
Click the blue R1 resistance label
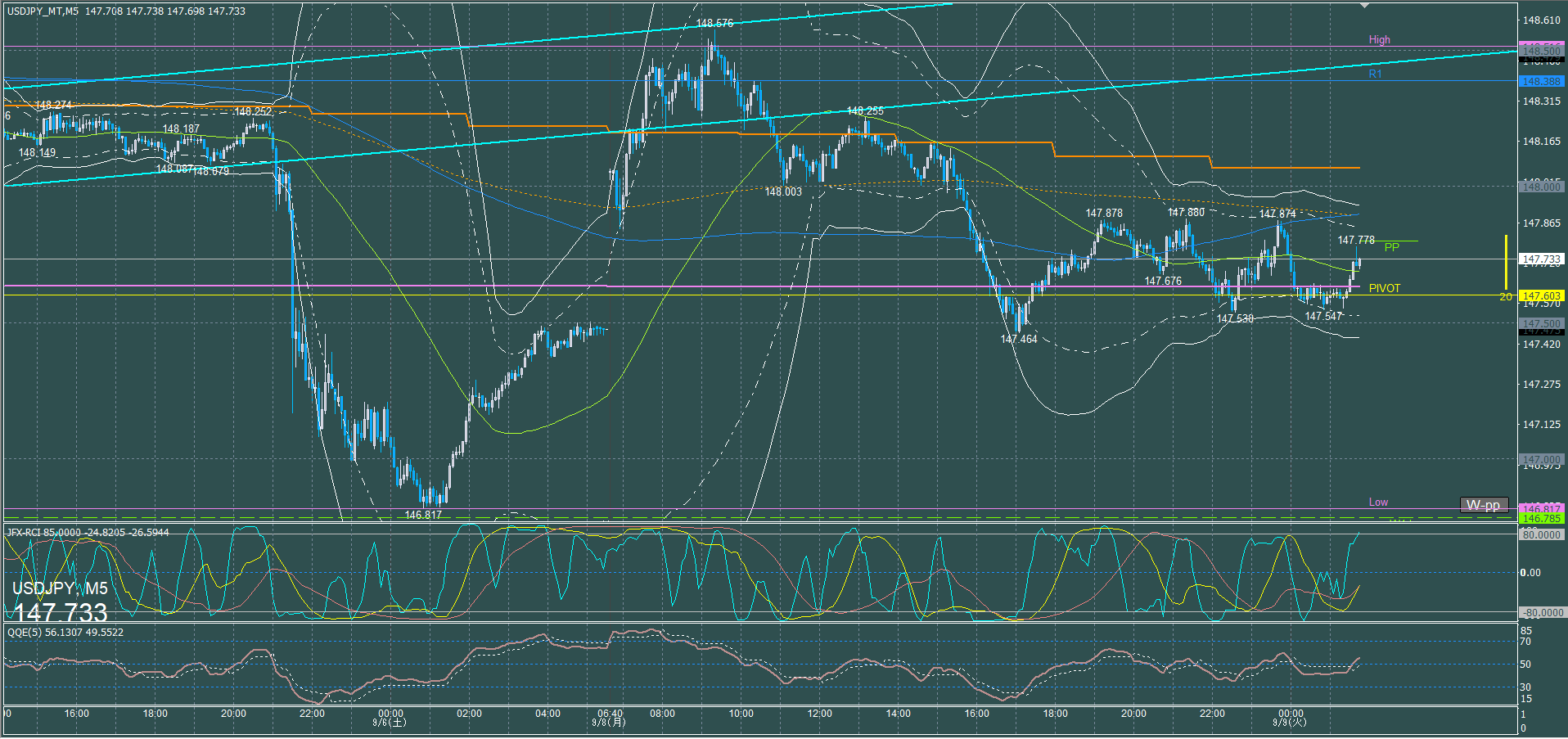tap(1375, 74)
